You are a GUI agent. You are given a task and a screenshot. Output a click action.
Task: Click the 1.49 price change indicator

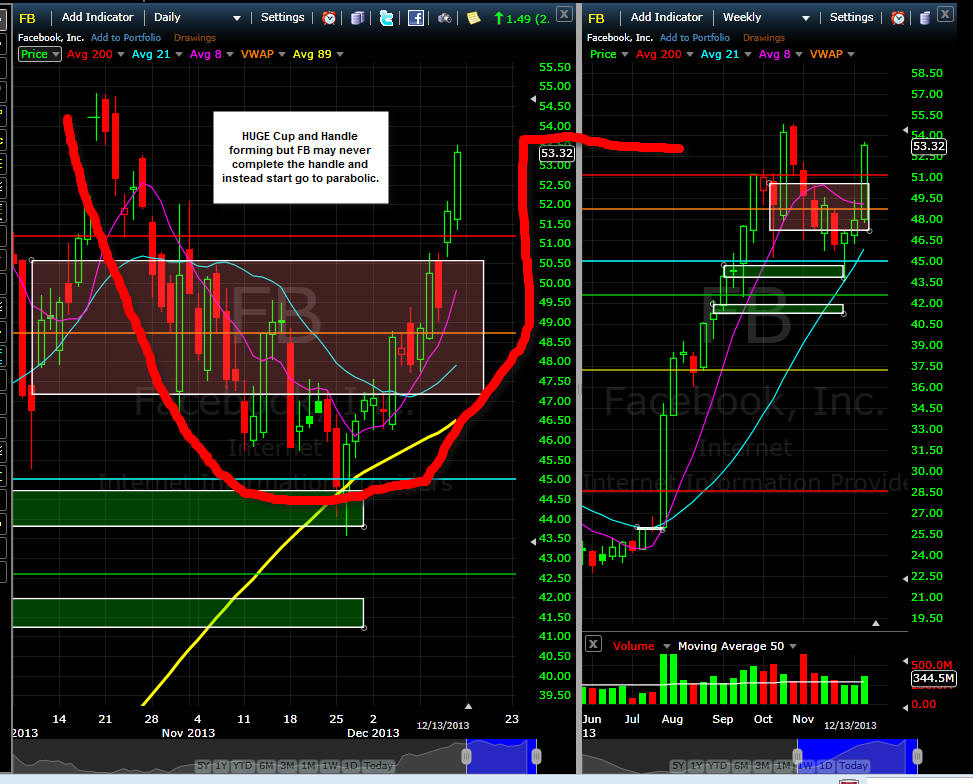point(521,19)
